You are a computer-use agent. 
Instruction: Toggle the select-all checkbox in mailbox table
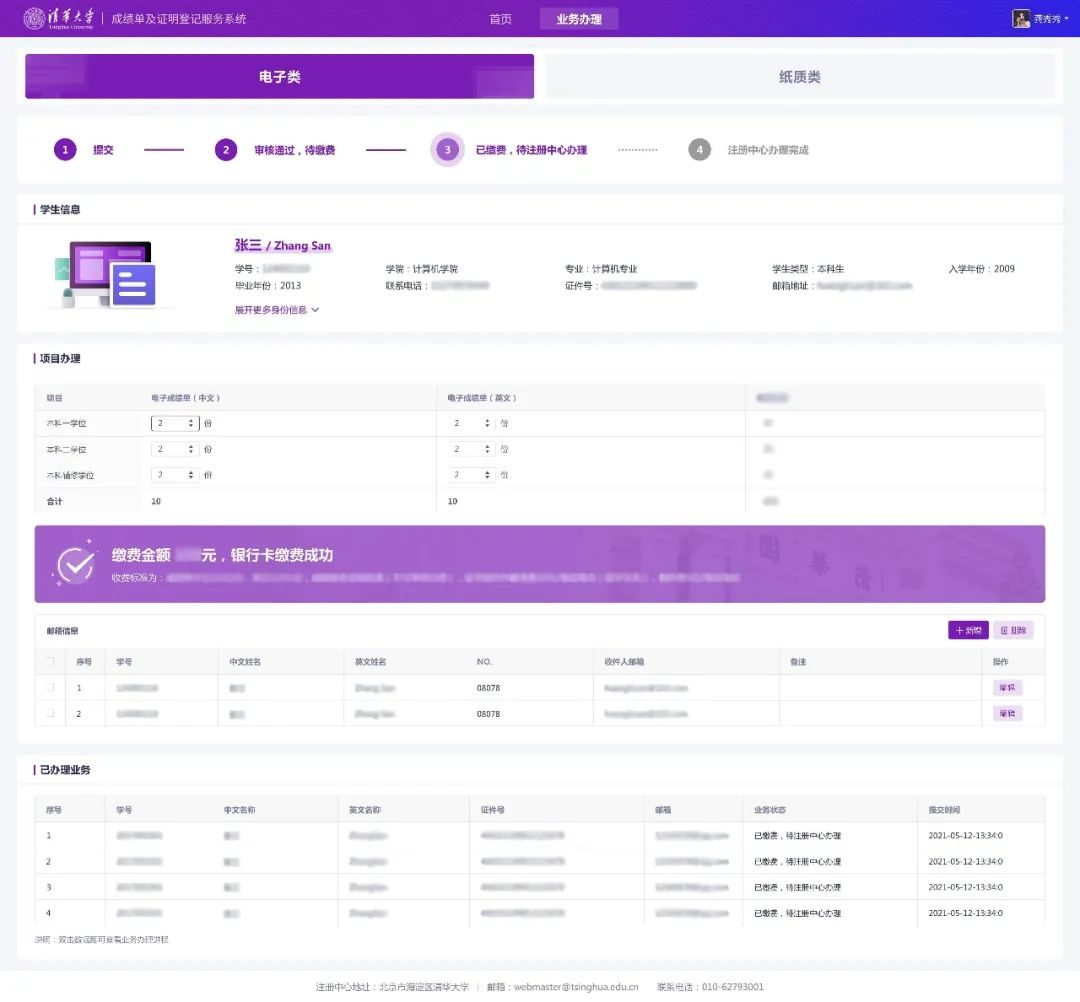(50, 661)
